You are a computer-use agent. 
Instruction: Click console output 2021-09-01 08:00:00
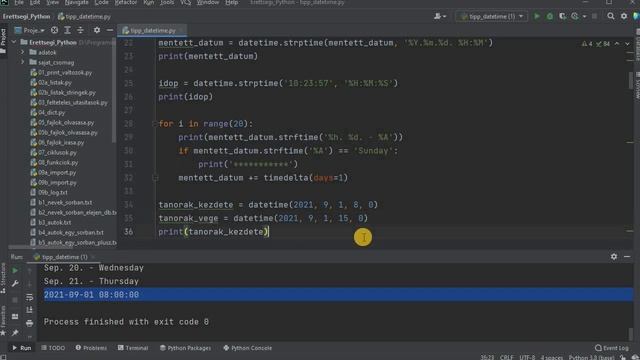(x=91, y=295)
